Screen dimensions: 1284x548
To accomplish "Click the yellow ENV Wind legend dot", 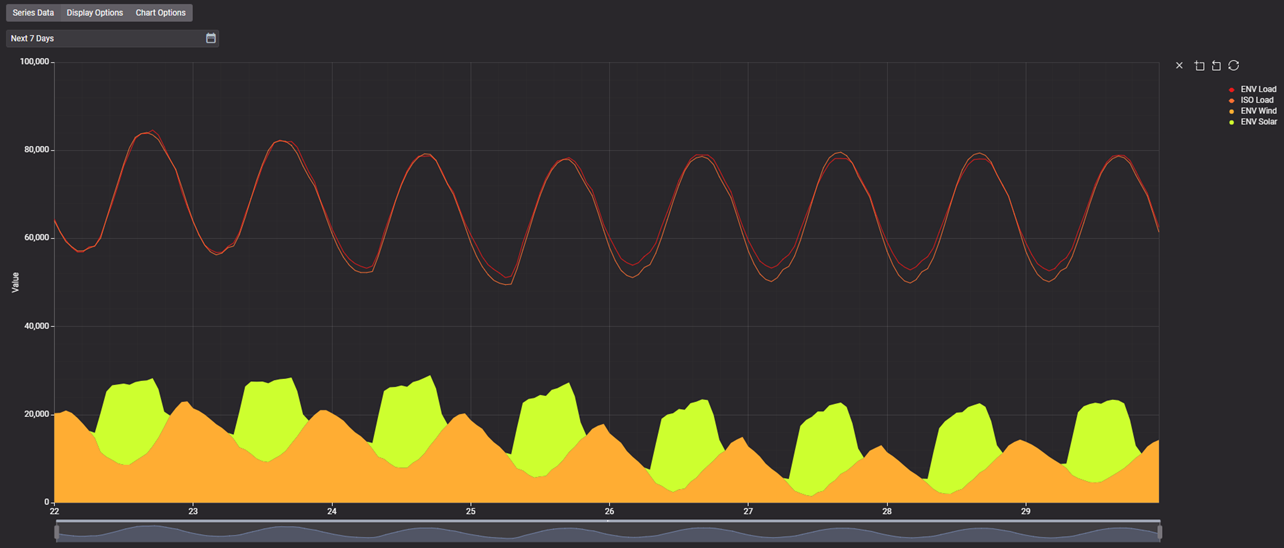I will pyautogui.click(x=1231, y=111).
